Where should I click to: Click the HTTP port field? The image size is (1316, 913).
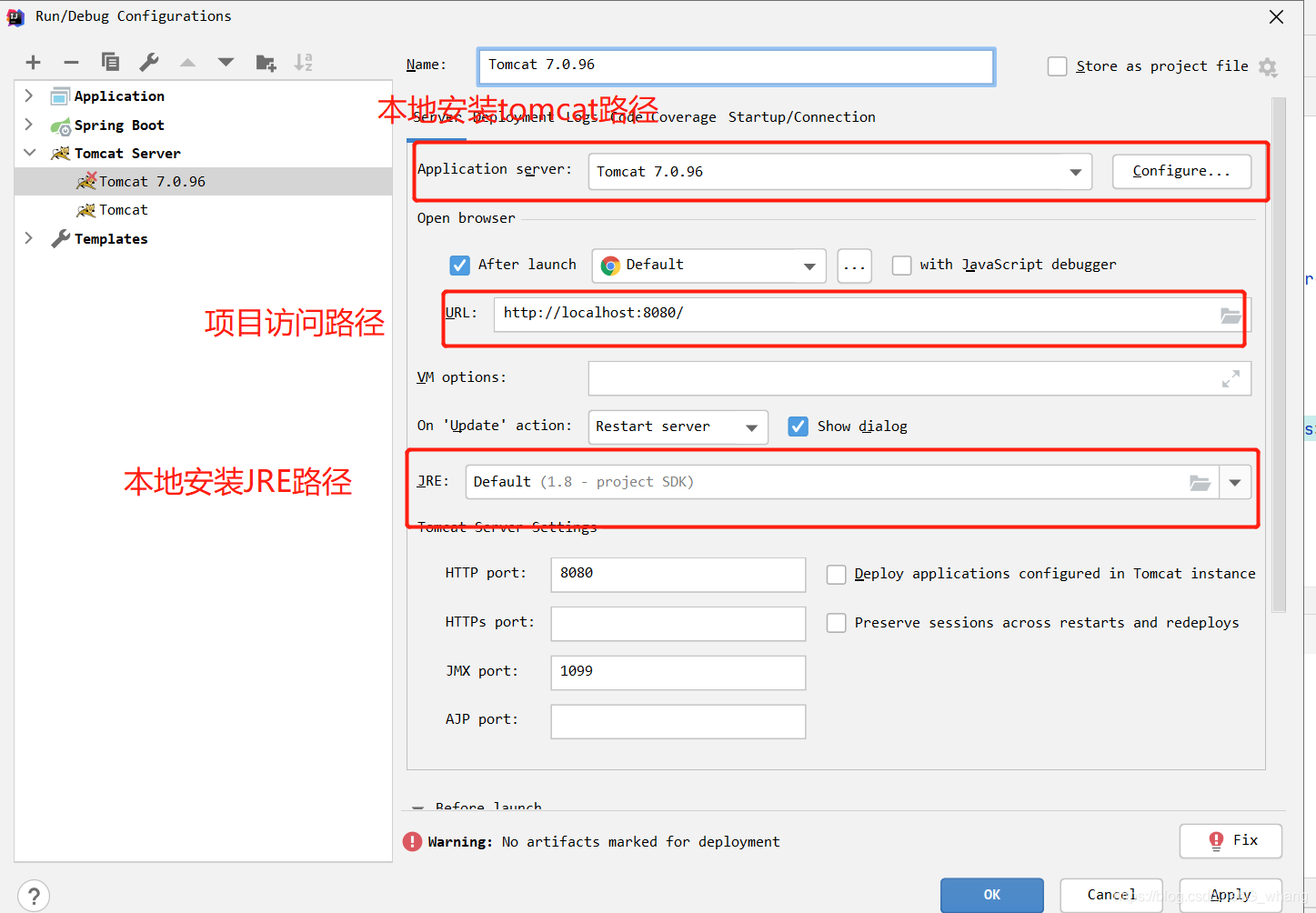[678, 575]
